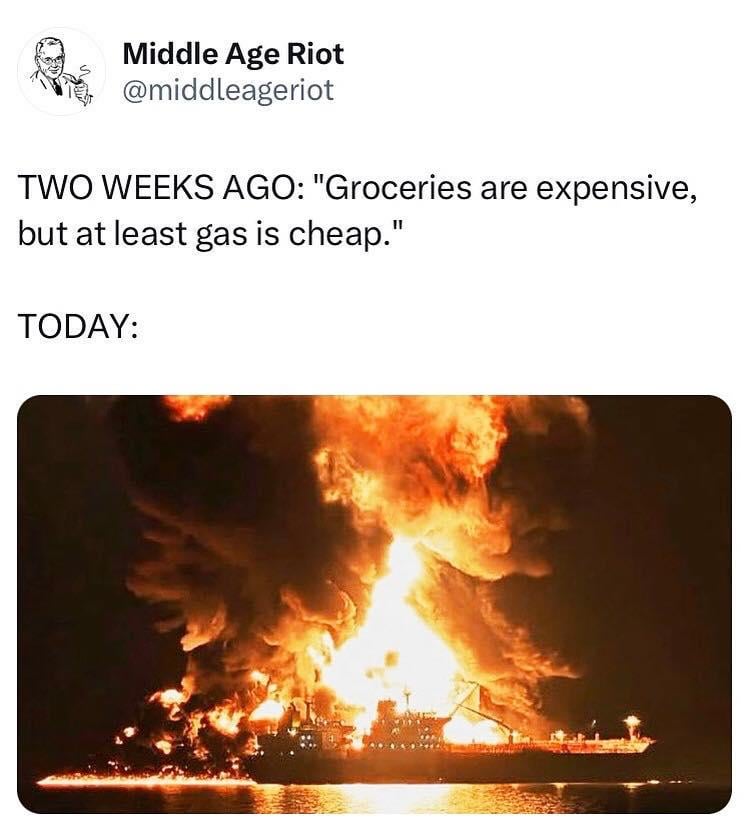Screen dimensions: 749x838
Task: Click the Middle Age Riot profile avatar
Action: pos(61,72)
